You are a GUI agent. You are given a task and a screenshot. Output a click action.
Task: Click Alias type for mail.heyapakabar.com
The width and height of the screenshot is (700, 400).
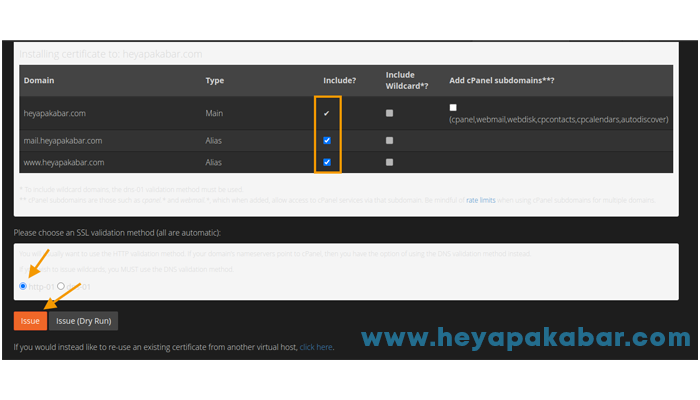(x=213, y=141)
